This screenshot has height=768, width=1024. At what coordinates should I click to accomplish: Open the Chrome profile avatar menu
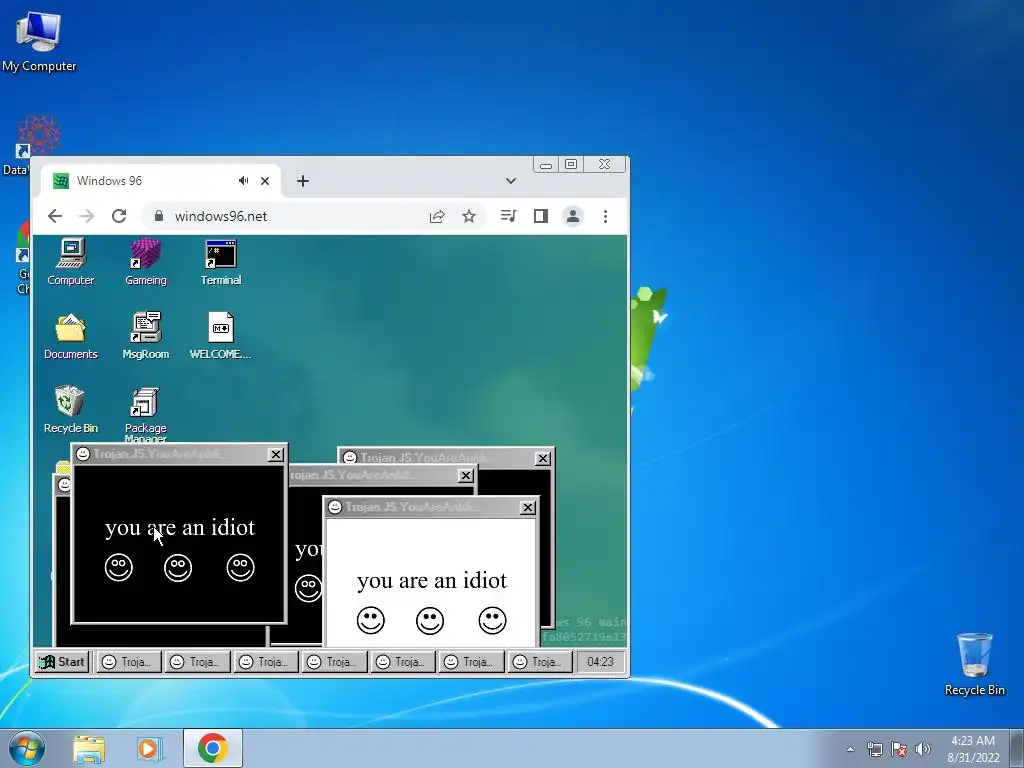(x=573, y=216)
